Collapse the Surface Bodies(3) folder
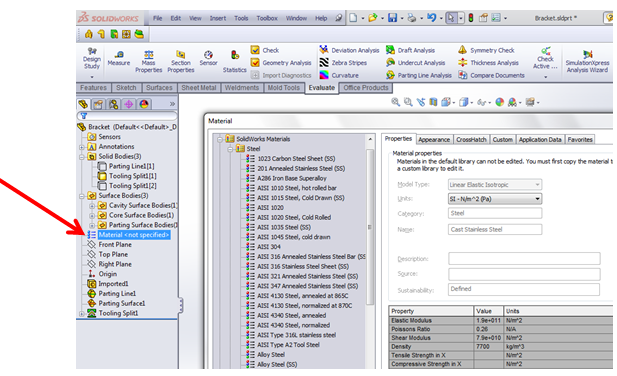Screen dimensions: 617x376 [81, 196]
